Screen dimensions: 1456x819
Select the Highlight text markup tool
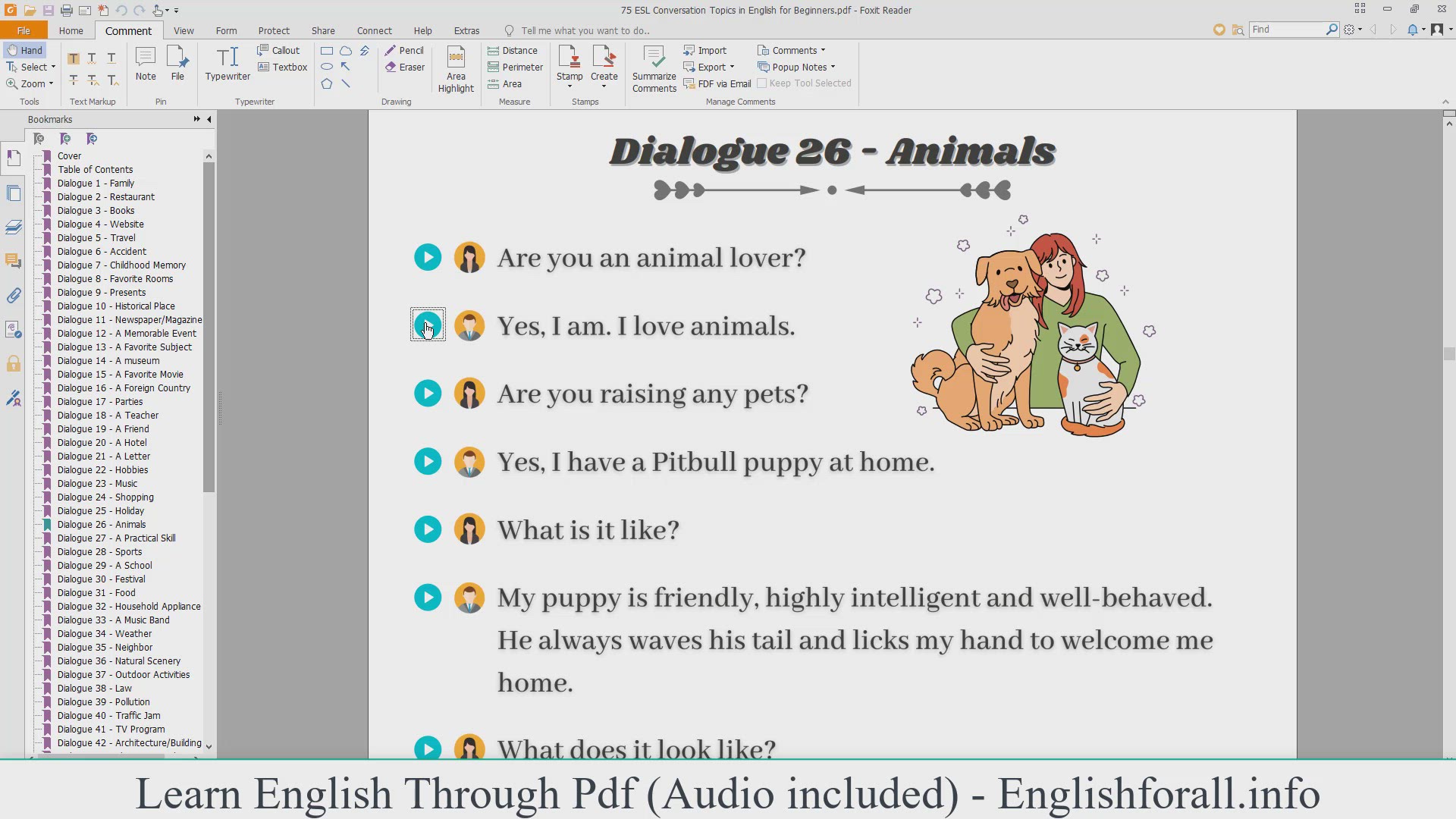[x=74, y=58]
